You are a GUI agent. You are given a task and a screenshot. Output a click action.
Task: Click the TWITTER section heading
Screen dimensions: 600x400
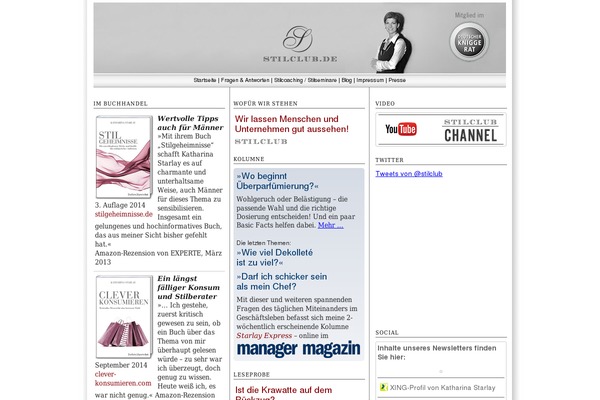coord(389,160)
